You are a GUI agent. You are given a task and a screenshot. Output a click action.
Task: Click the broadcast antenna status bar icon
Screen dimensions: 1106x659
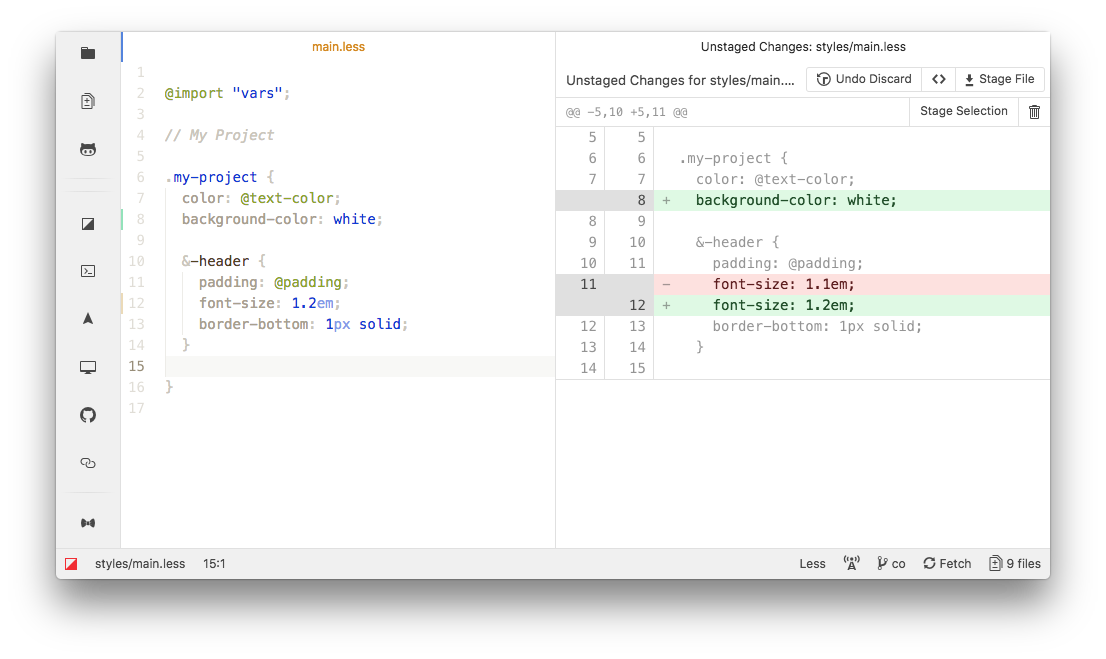pos(851,563)
